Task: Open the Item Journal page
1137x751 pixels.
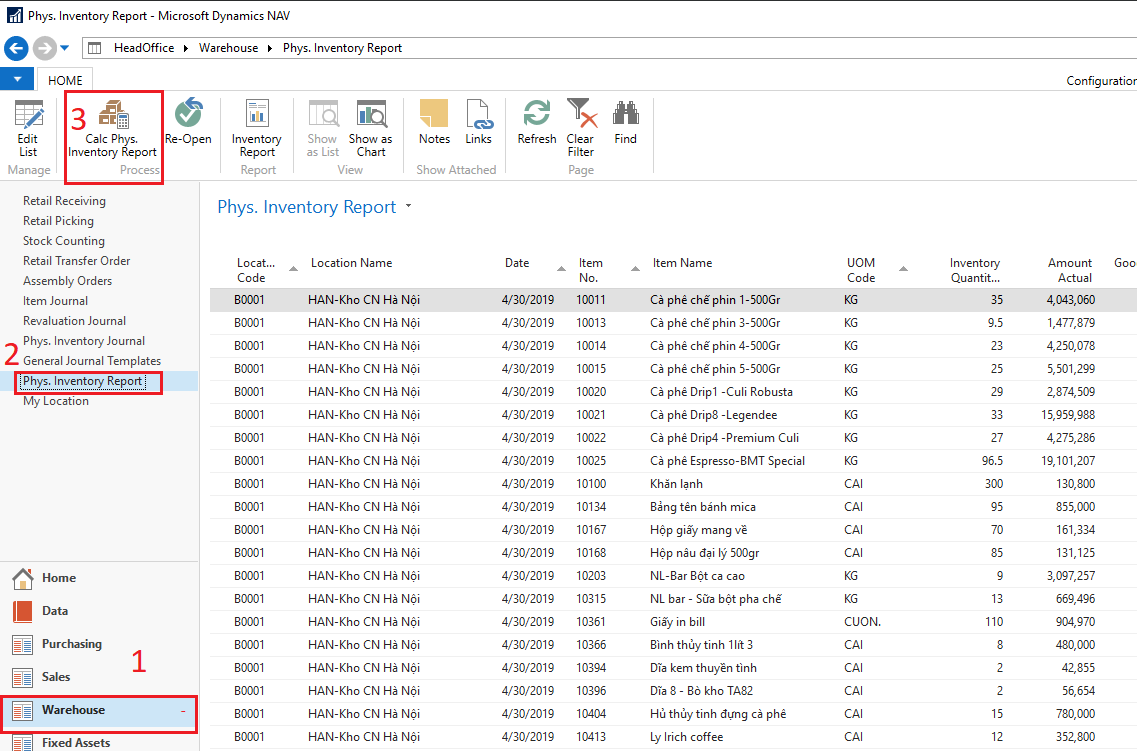Action: [x=56, y=301]
